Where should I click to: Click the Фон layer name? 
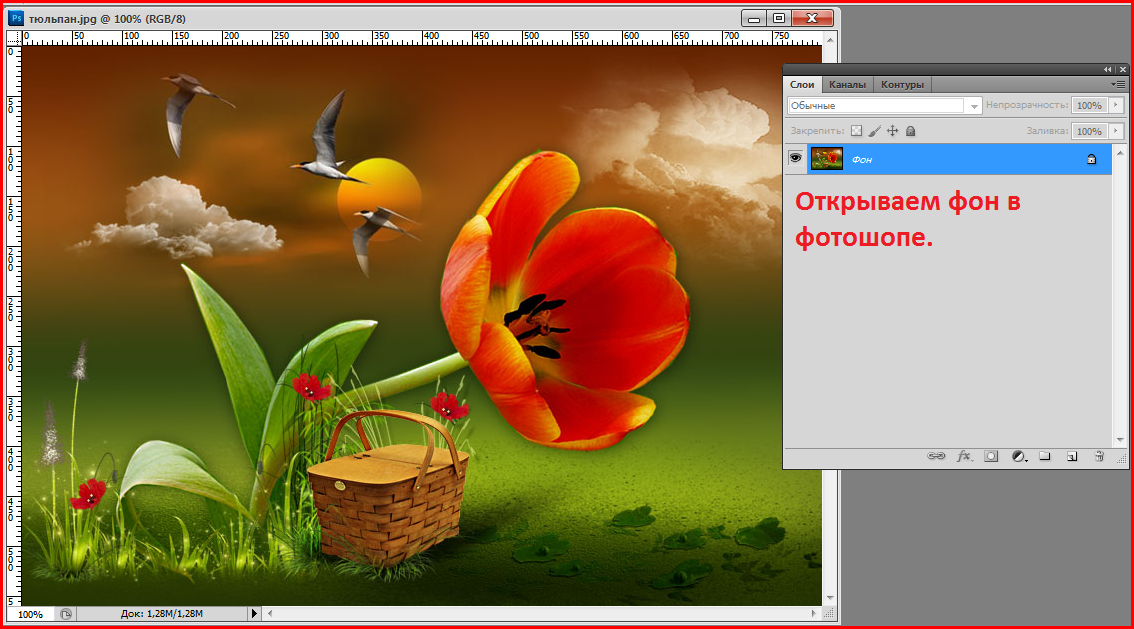point(862,160)
